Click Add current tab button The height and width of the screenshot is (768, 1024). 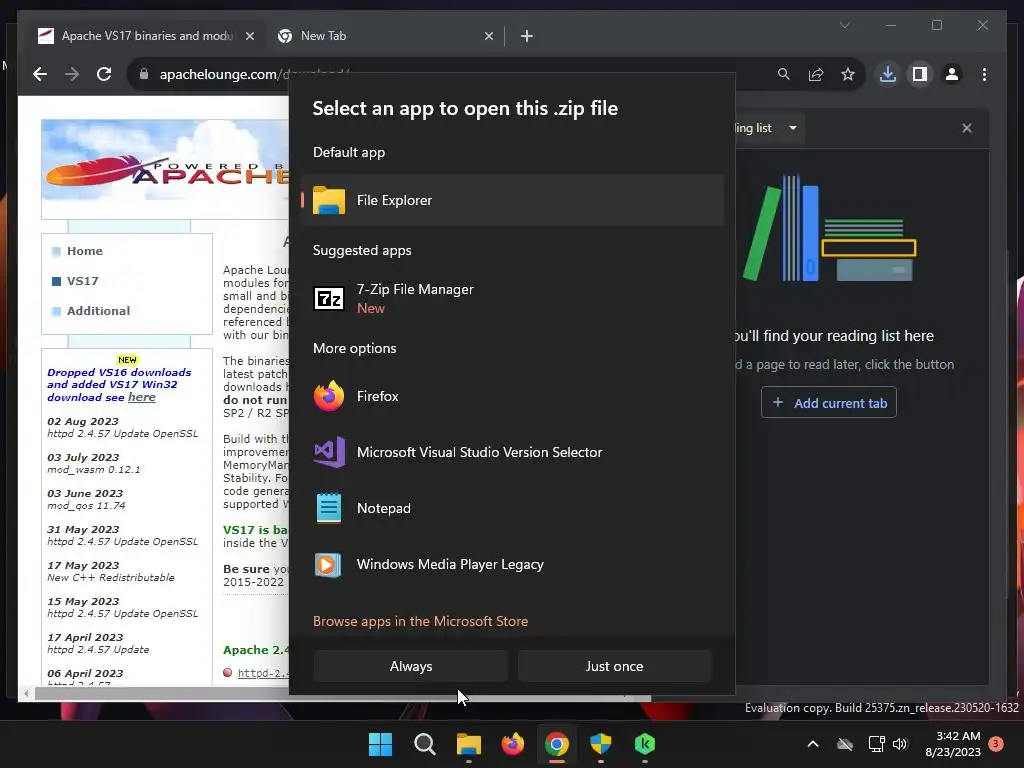(829, 403)
